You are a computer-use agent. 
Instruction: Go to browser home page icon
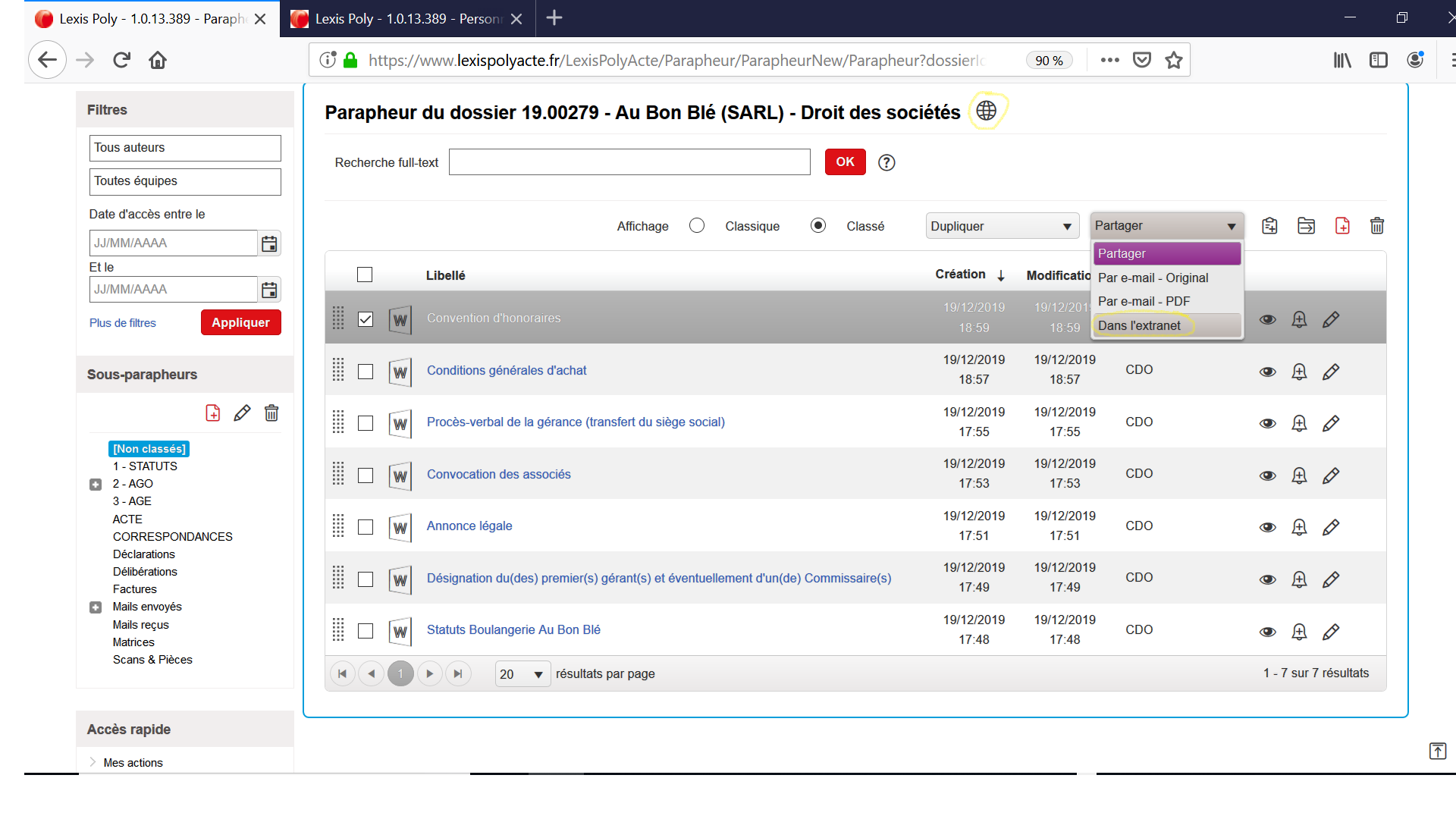click(158, 60)
